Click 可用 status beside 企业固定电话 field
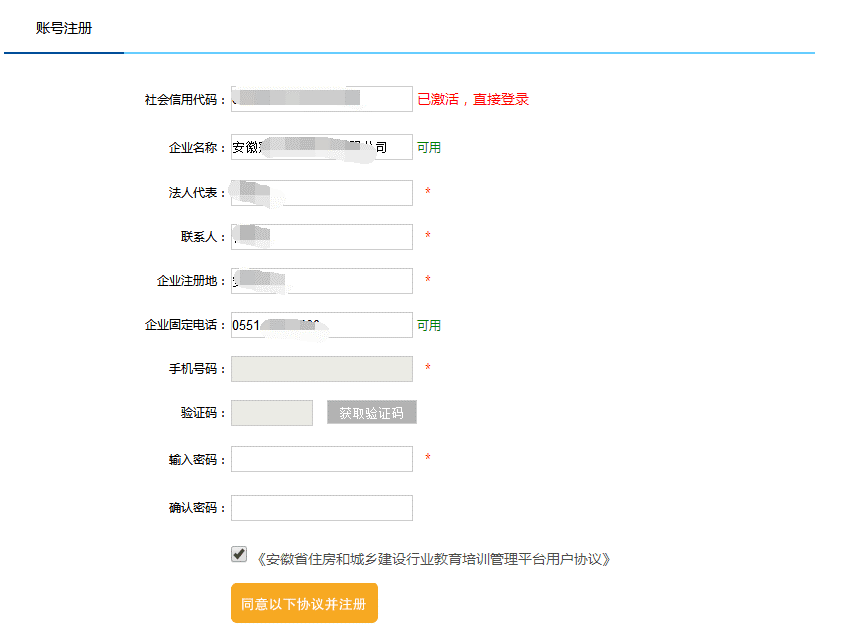The image size is (844, 633). coord(428,325)
